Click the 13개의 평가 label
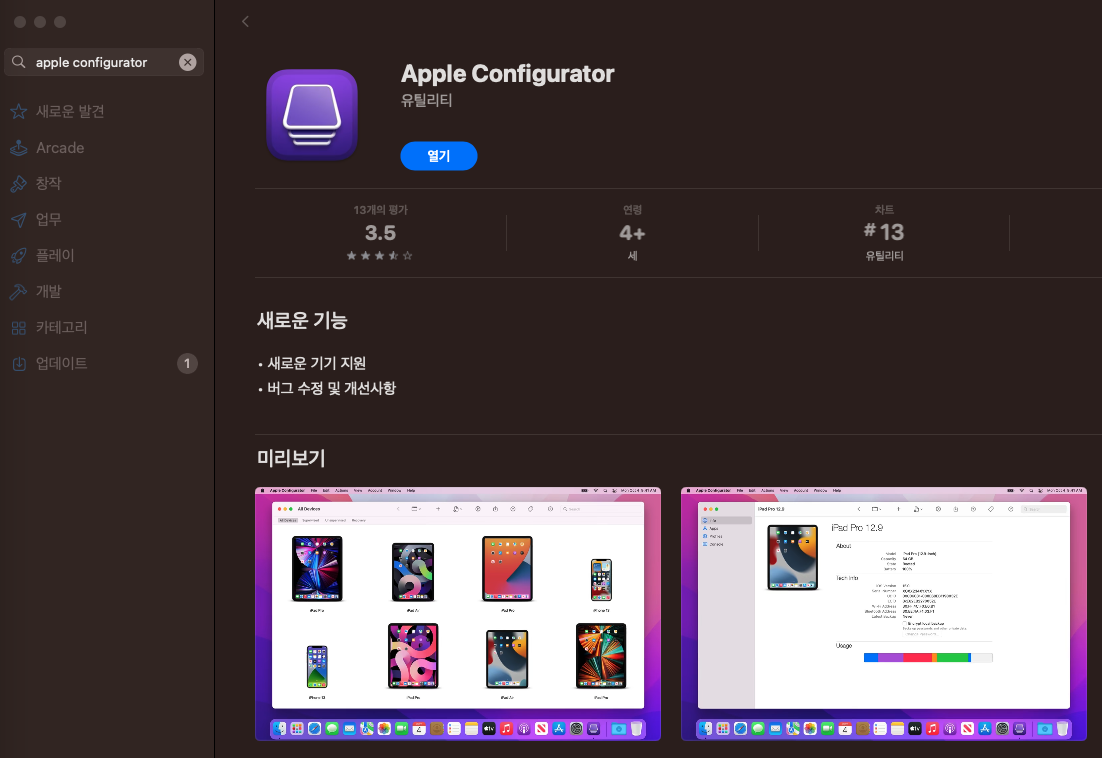The image size is (1102, 758). [x=380, y=209]
